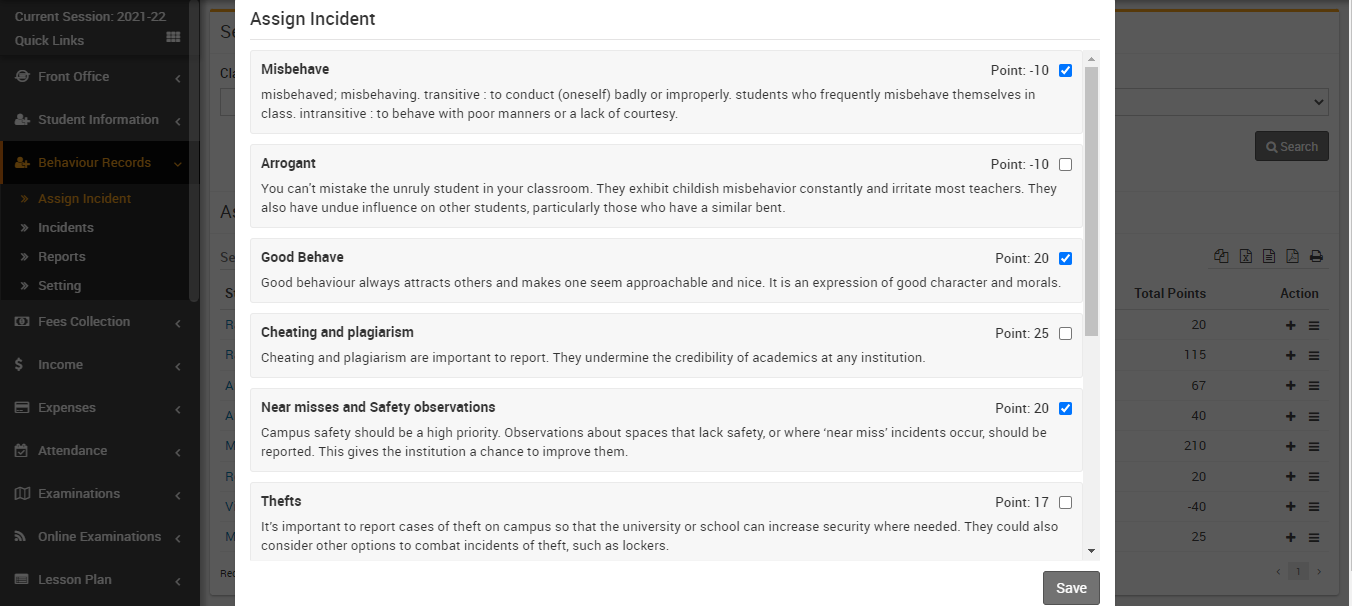Export table as PDF icon
The width and height of the screenshot is (1352, 606).
coord(1292,256)
